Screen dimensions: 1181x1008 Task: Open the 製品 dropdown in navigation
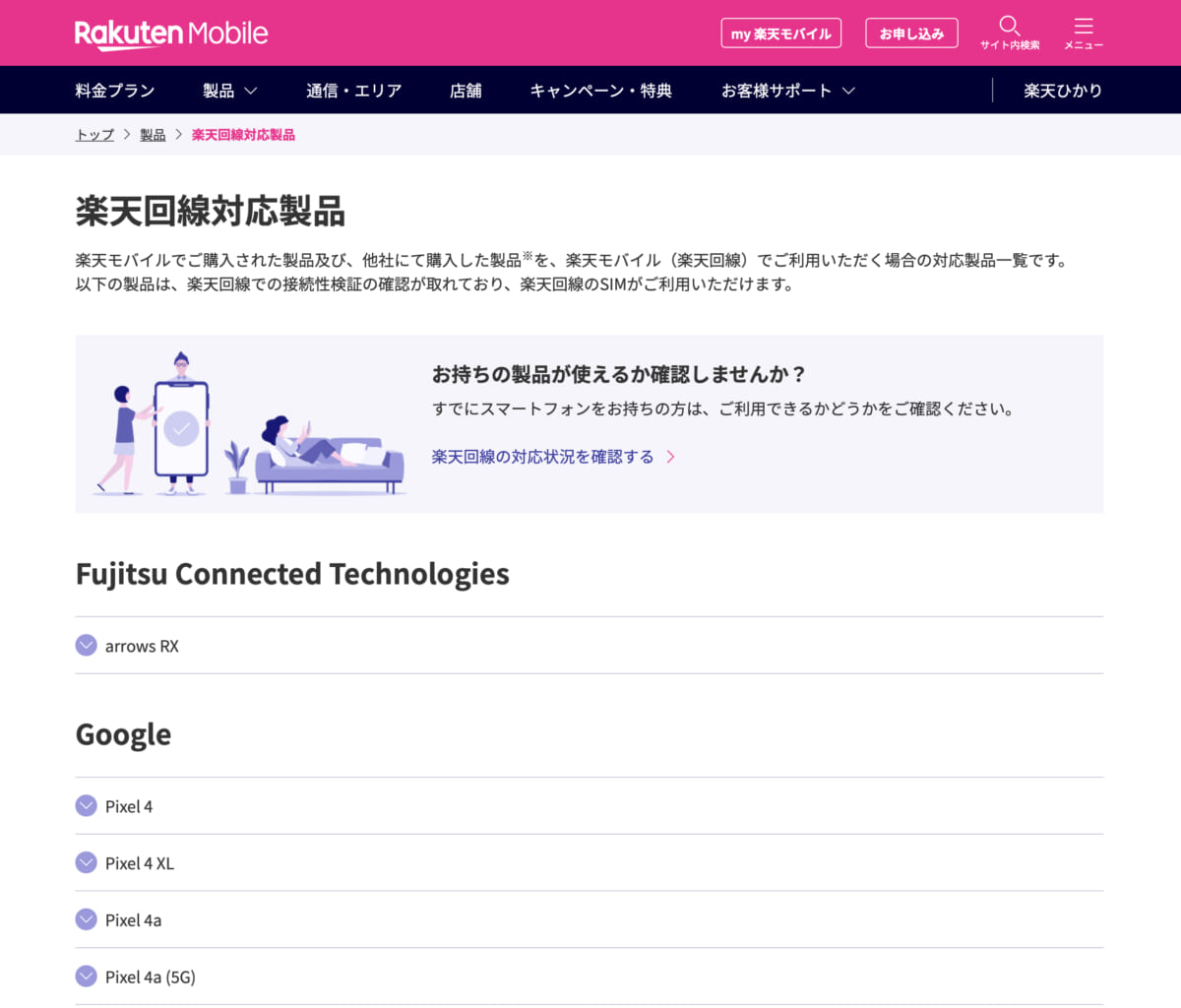pos(229,91)
